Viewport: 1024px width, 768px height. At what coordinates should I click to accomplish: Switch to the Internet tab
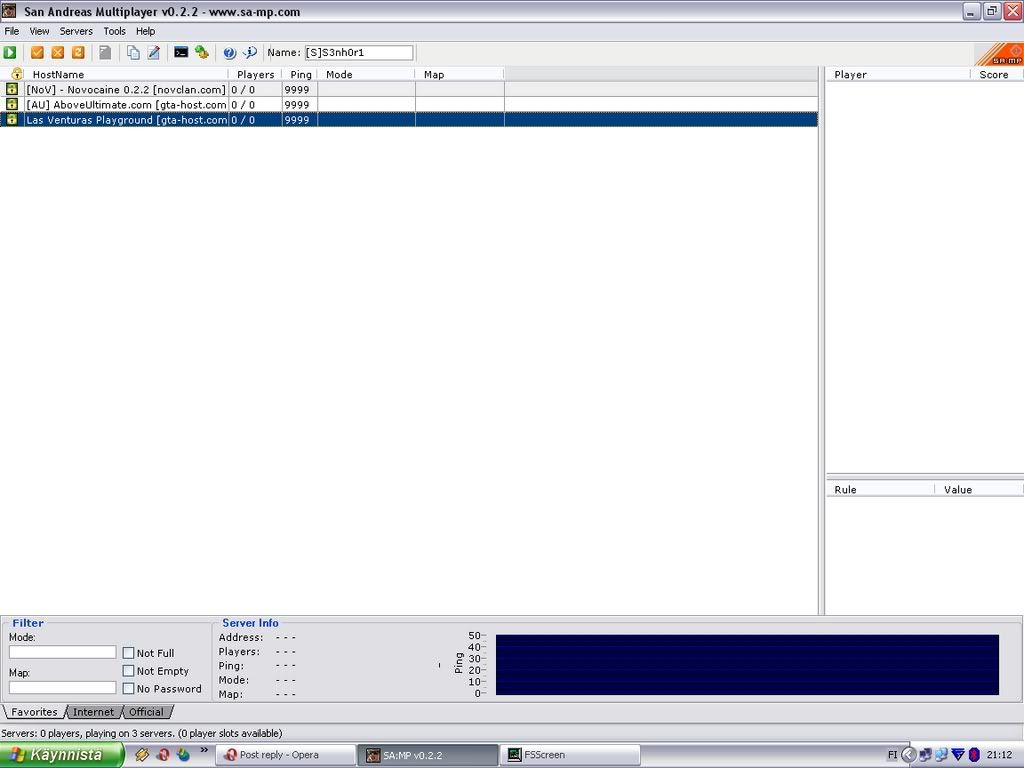(93, 712)
